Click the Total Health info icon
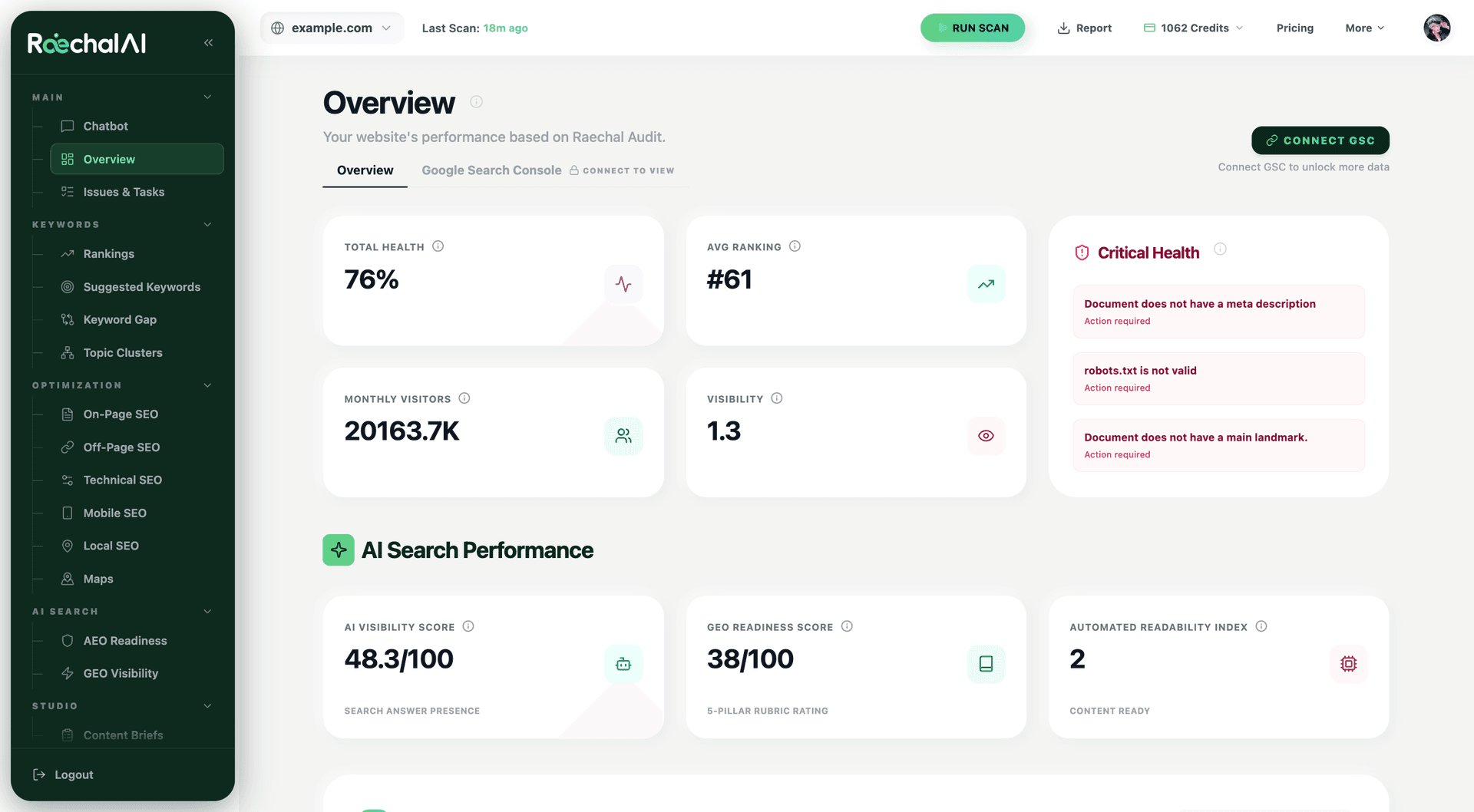 [x=438, y=246]
